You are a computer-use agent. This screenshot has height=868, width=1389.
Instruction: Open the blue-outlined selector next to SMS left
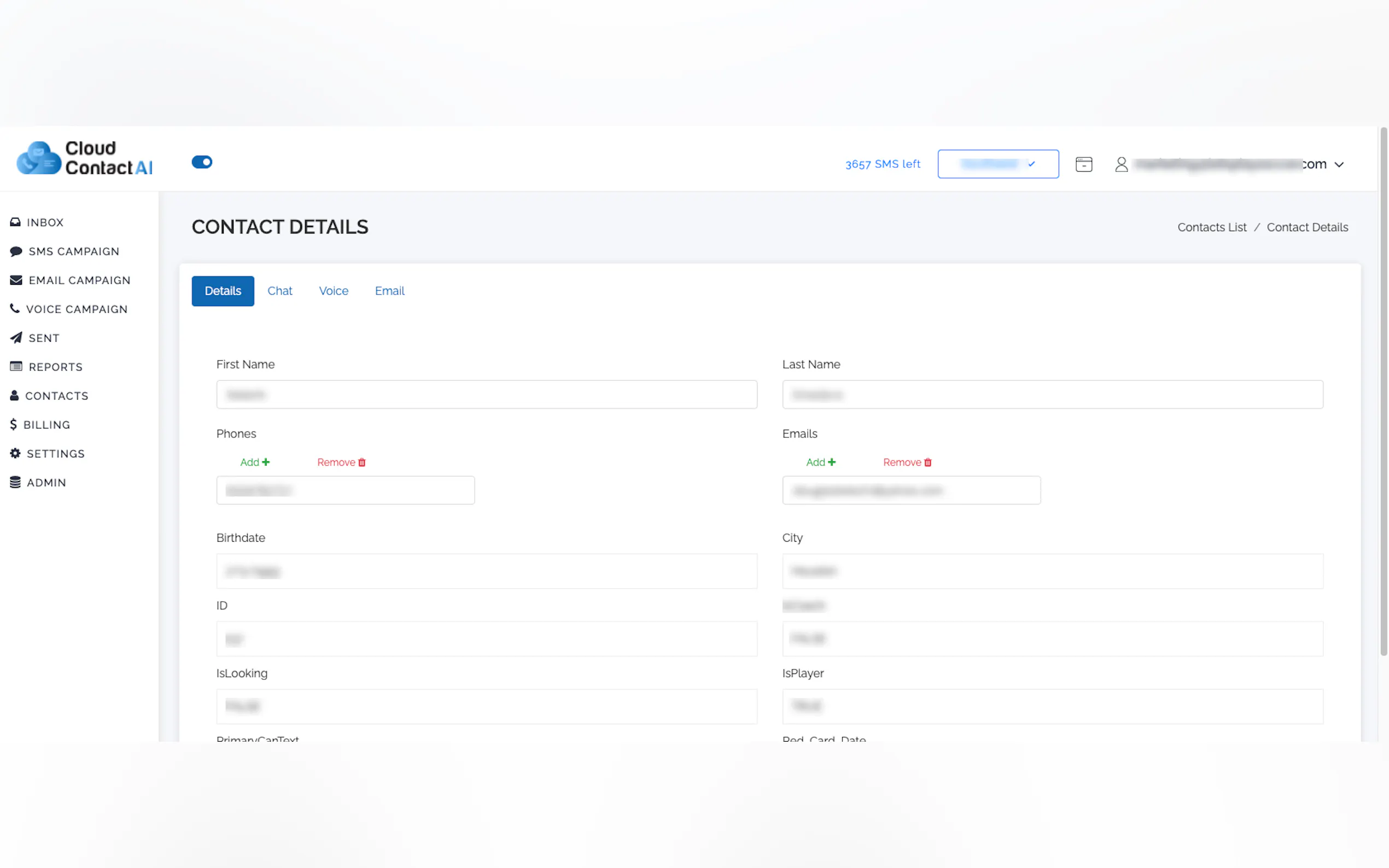997,164
